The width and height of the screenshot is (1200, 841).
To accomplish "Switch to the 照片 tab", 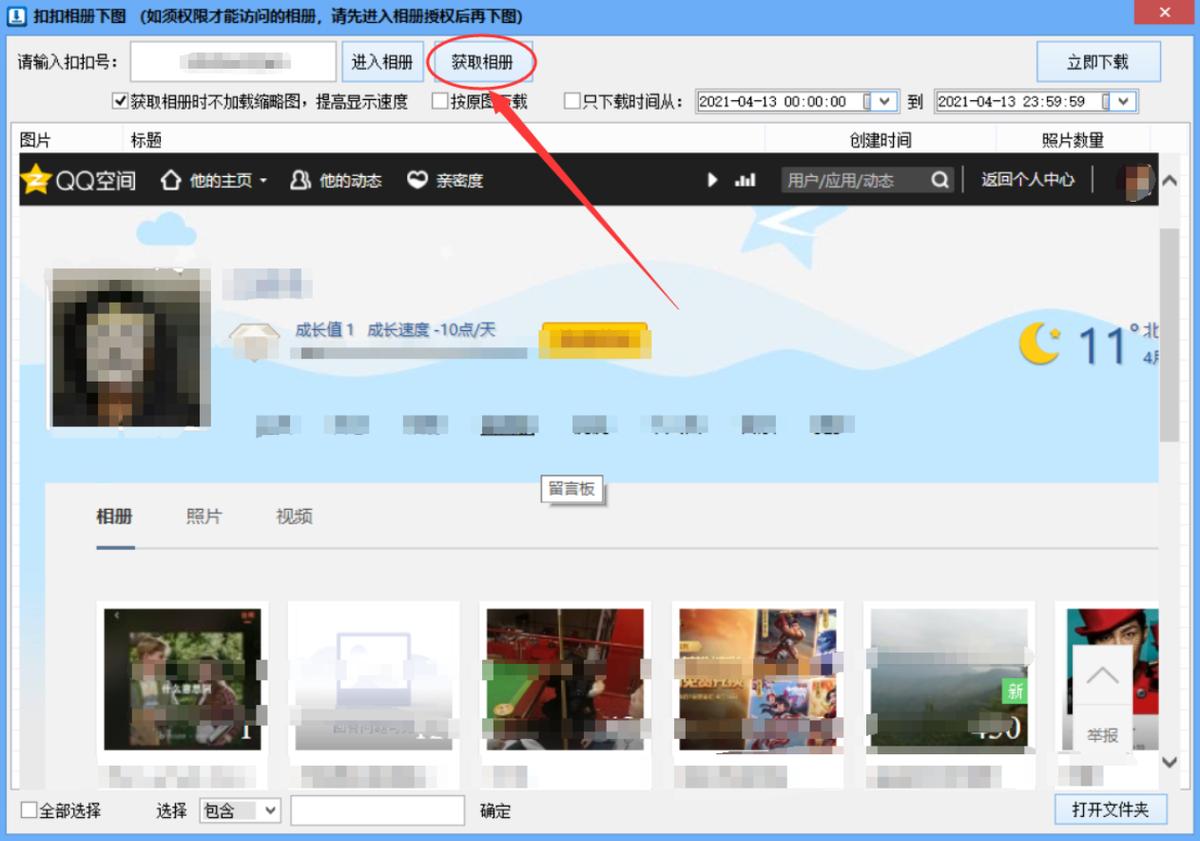I will [x=203, y=516].
